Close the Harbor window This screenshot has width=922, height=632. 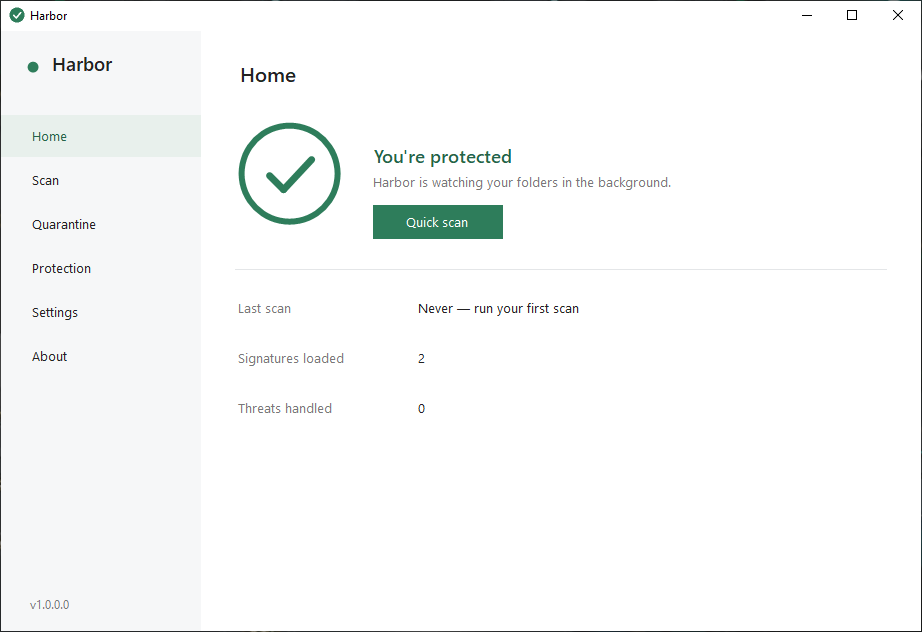(897, 15)
